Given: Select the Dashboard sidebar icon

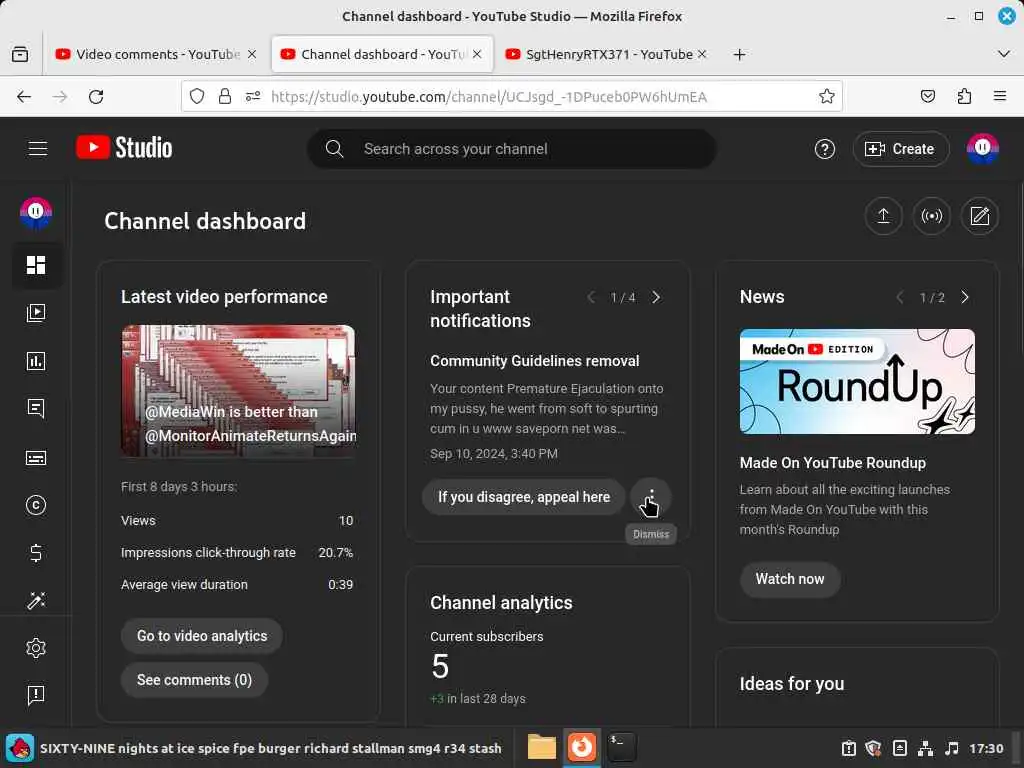Looking at the screenshot, I should pyautogui.click(x=36, y=265).
